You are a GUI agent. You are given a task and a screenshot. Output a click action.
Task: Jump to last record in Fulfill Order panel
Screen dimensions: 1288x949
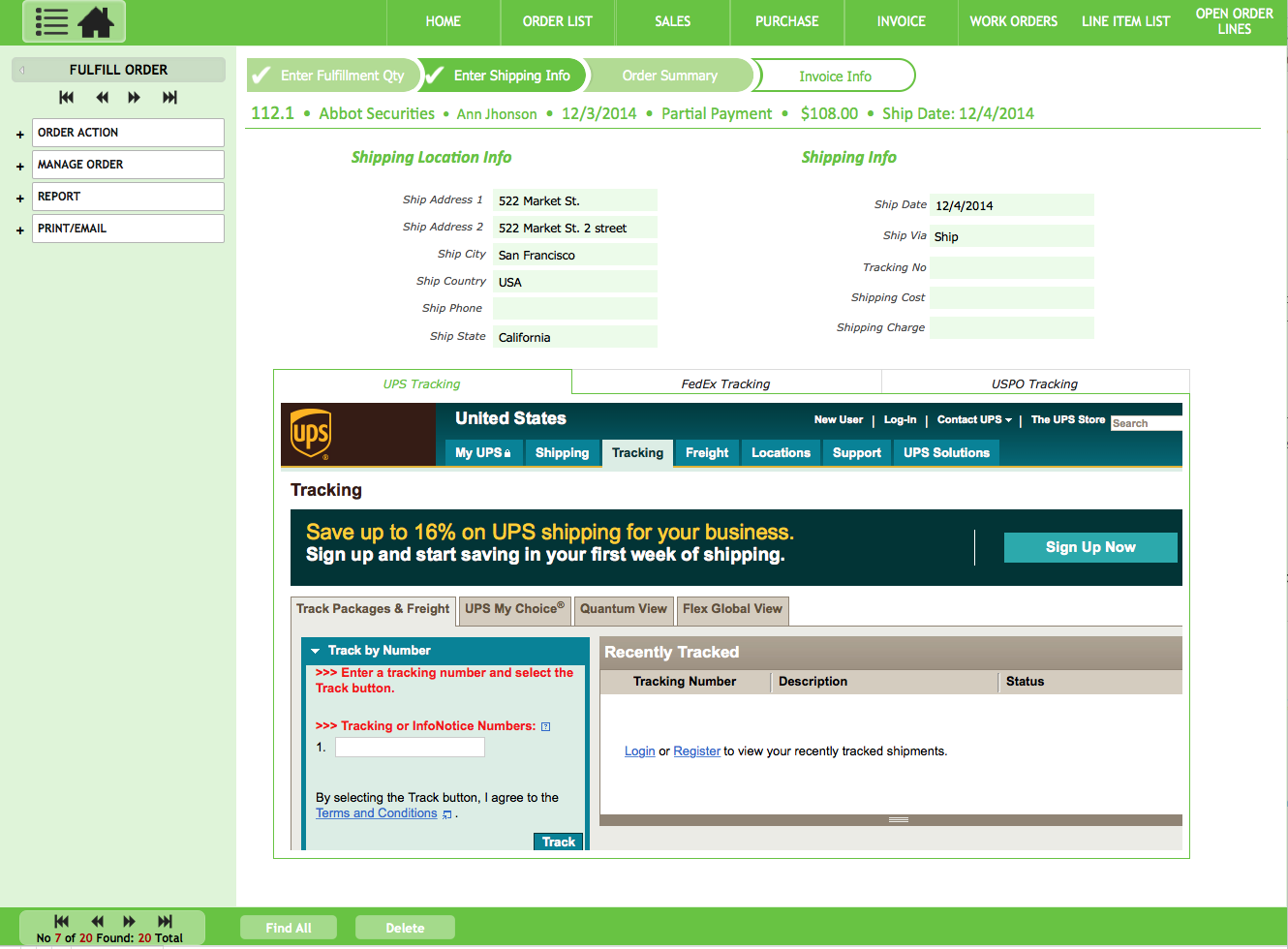(169, 97)
